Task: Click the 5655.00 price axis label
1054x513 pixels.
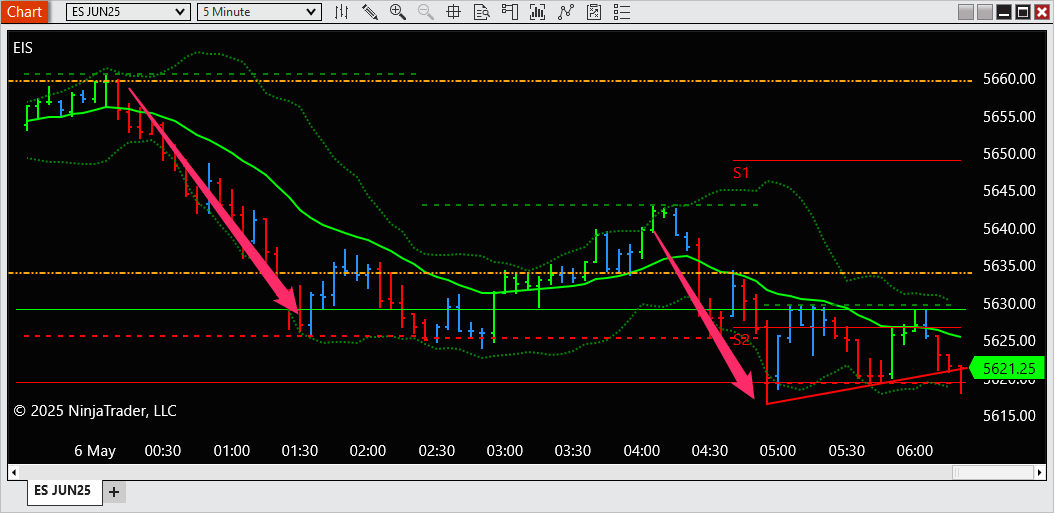Action: (x=1008, y=116)
